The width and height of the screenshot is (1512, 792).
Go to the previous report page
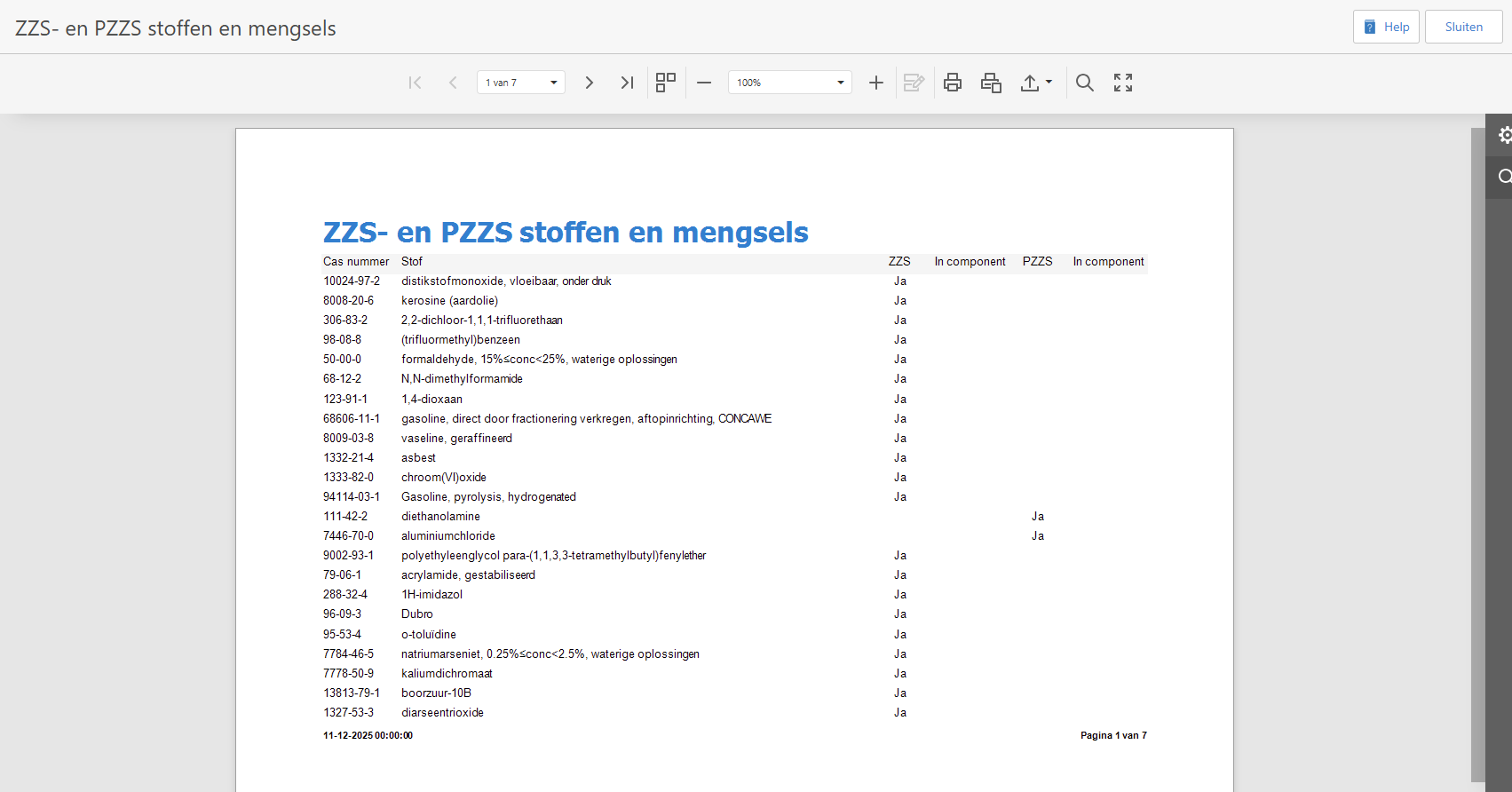click(x=453, y=83)
